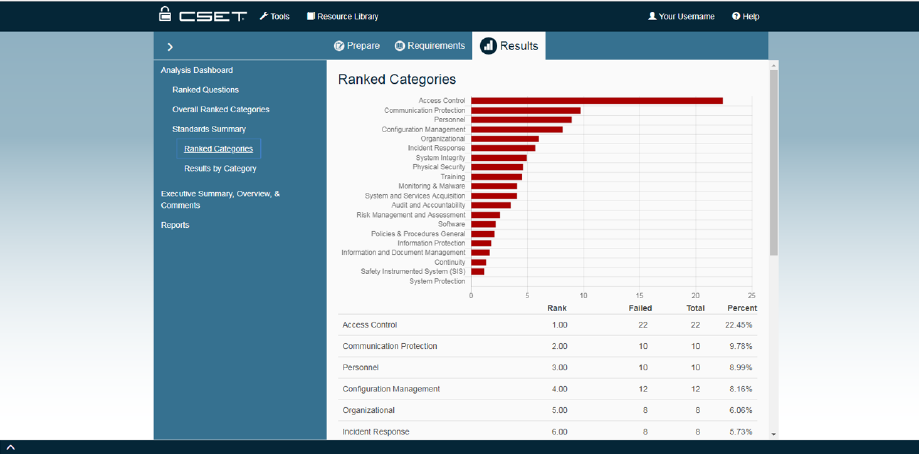Open the Resource Library menu
This screenshot has width=919, height=454.
coord(343,16)
